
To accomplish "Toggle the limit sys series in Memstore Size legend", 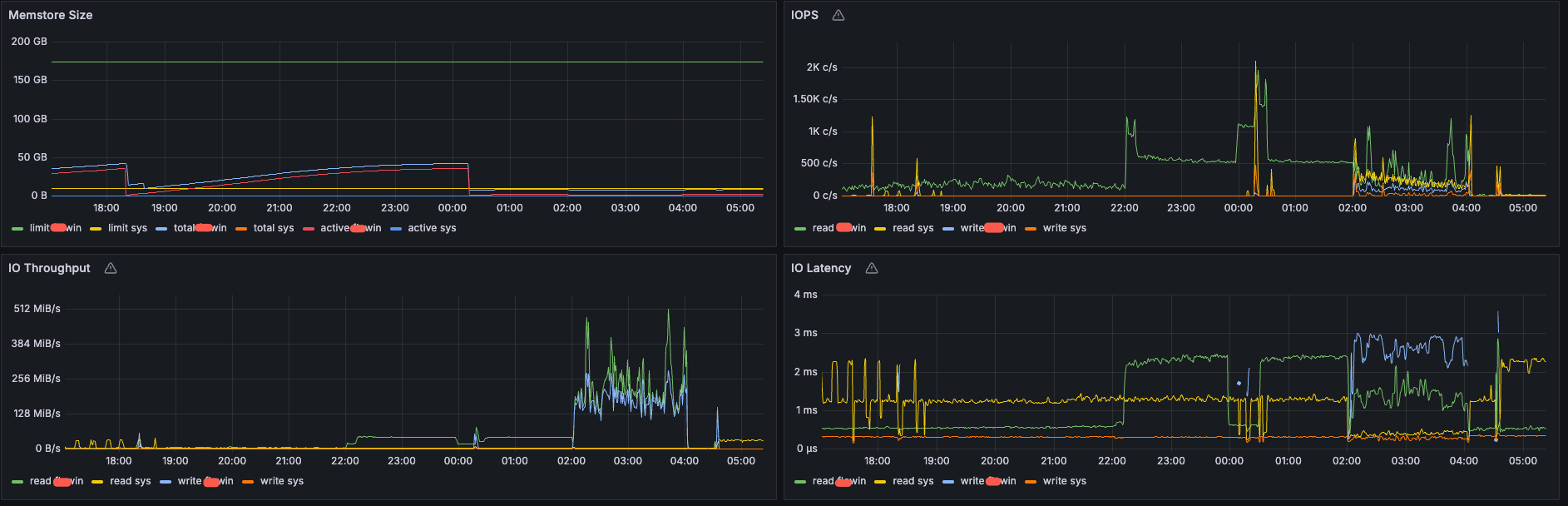I will [x=127, y=228].
